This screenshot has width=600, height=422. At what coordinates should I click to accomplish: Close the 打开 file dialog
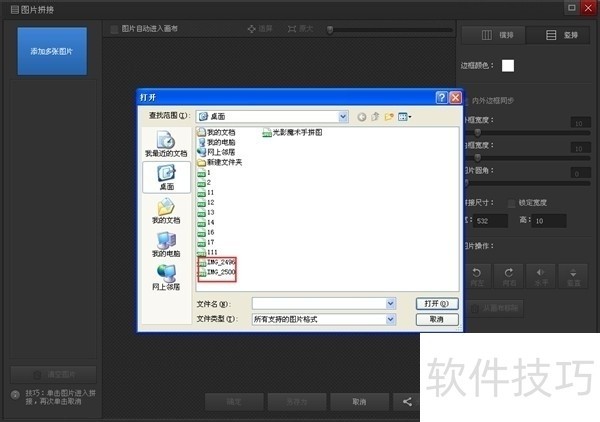455,98
